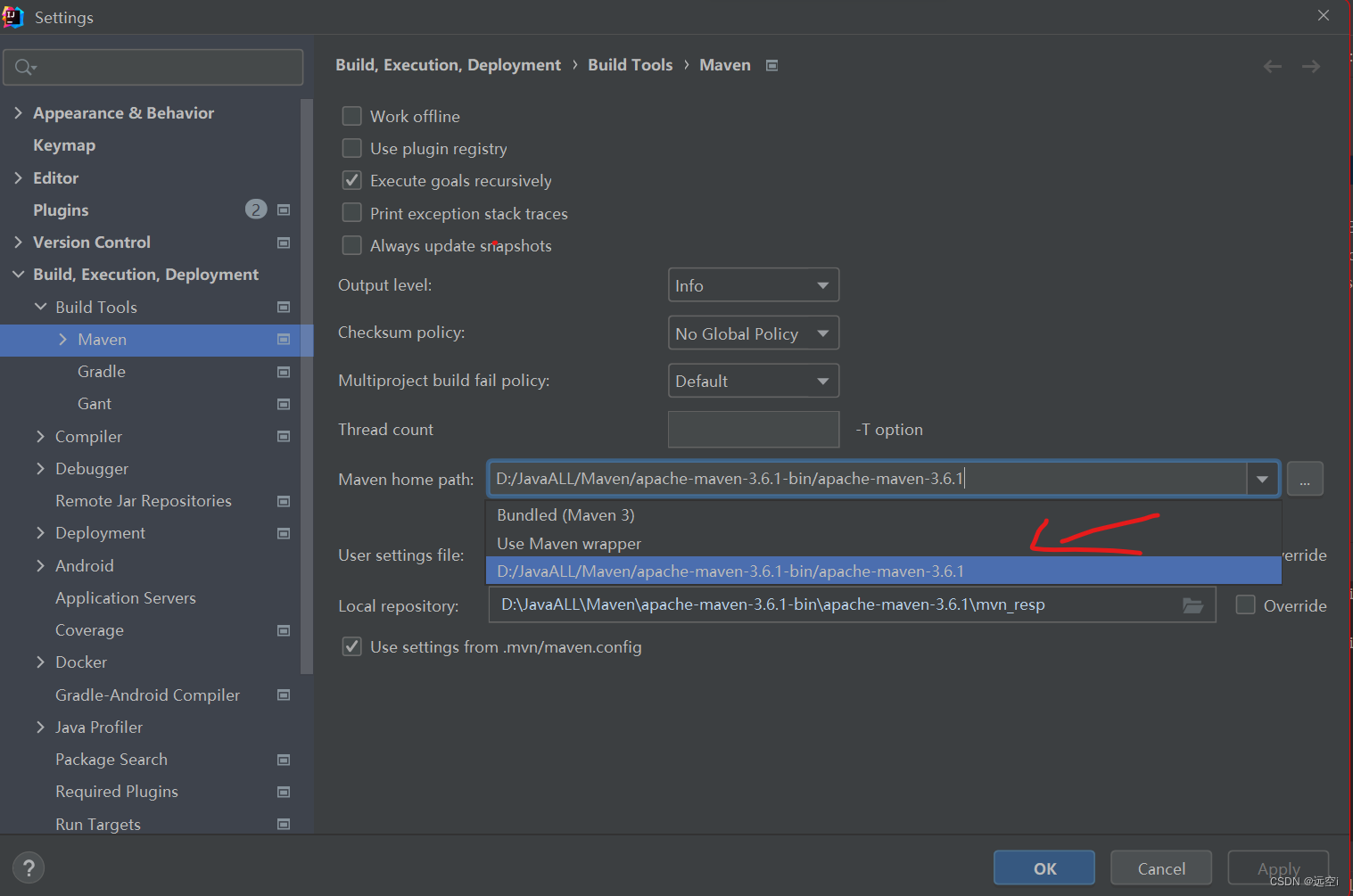The image size is (1353, 896).
Task: Click the forward navigation arrow
Action: click(1310, 65)
